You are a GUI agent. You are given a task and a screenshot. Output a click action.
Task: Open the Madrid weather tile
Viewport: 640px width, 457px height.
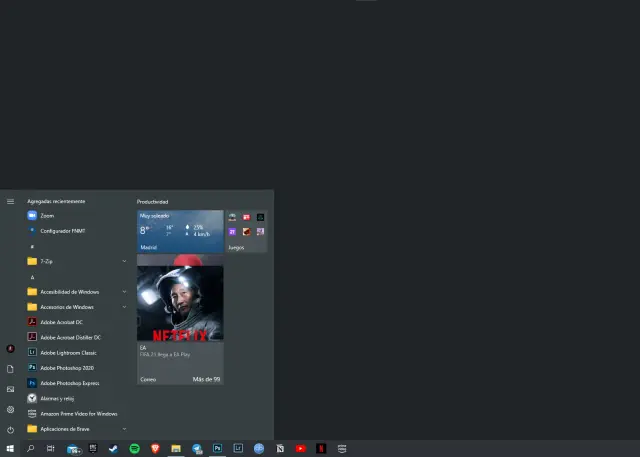tap(180, 231)
